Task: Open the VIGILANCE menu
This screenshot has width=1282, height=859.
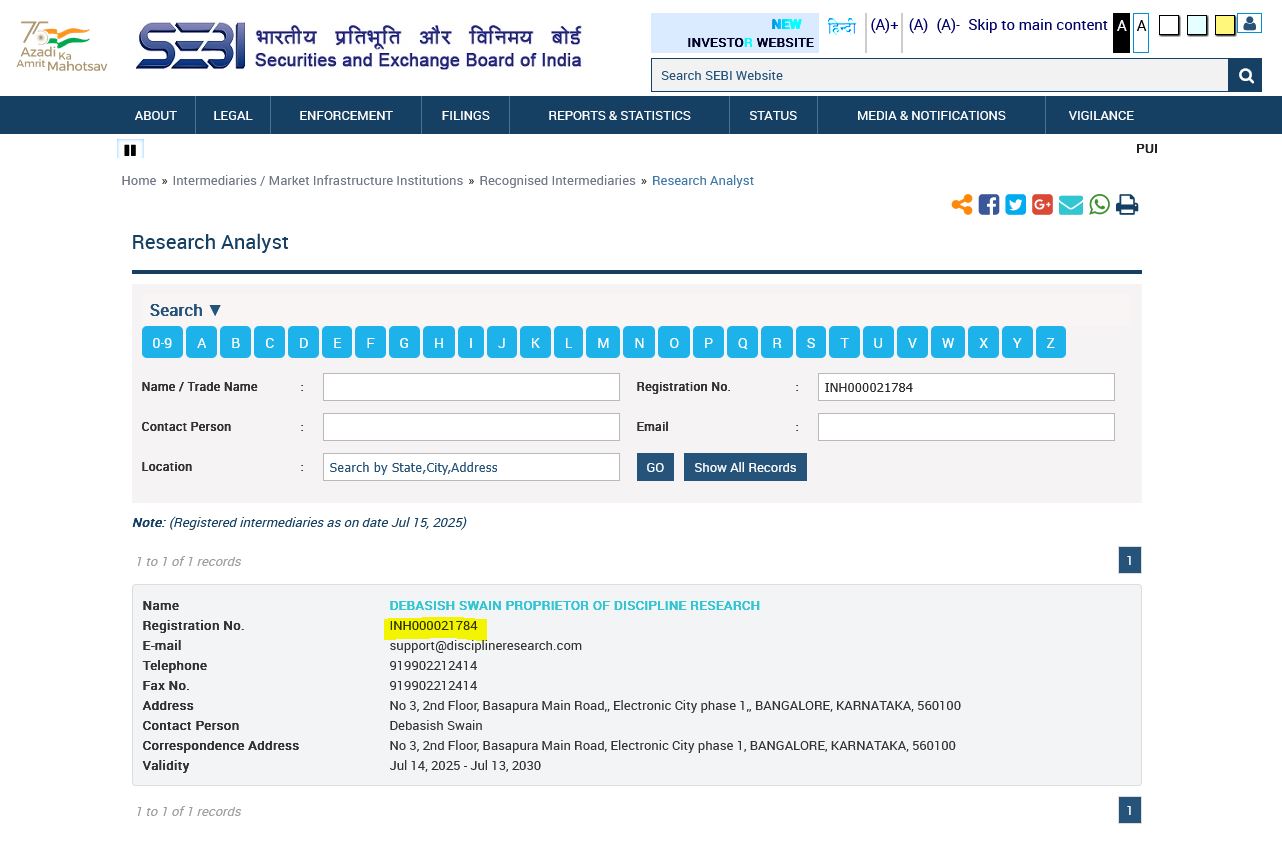Action: click(1101, 115)
